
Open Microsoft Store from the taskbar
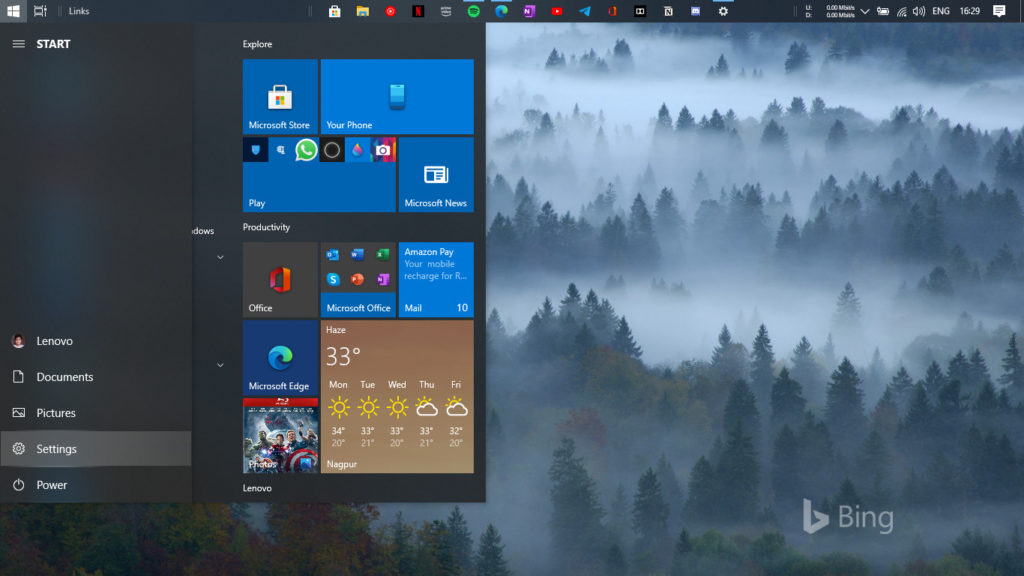[x=334, y=11]
